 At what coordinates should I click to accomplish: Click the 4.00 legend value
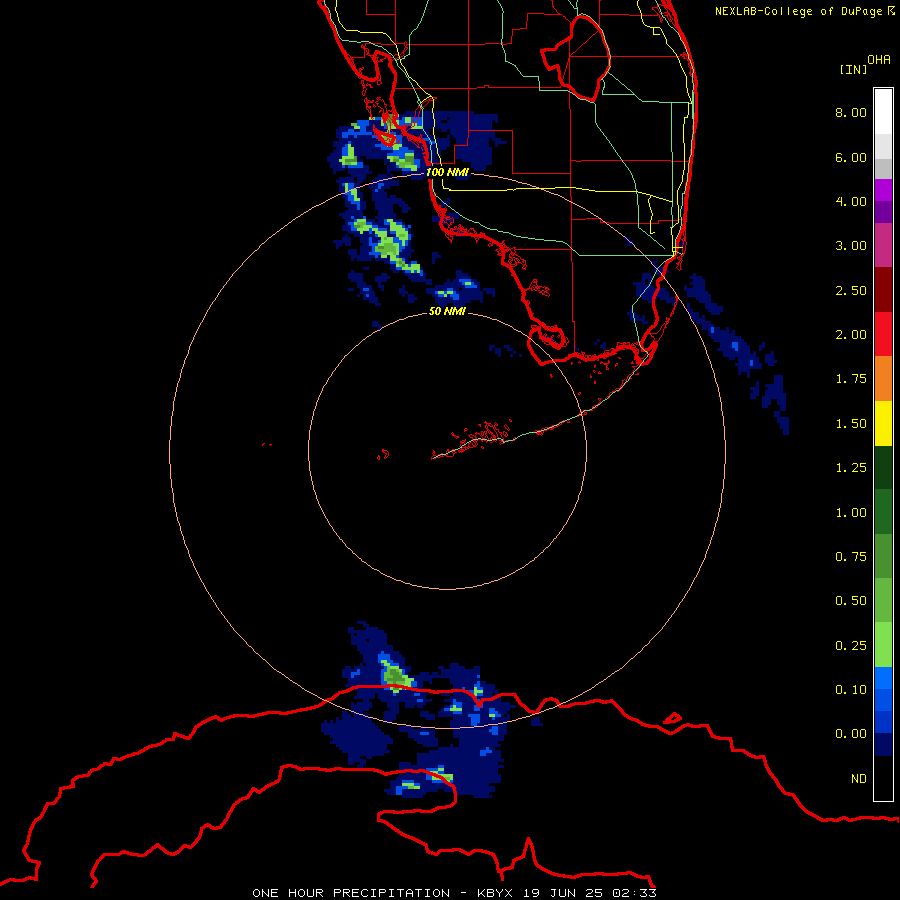(x=851, y=201)
